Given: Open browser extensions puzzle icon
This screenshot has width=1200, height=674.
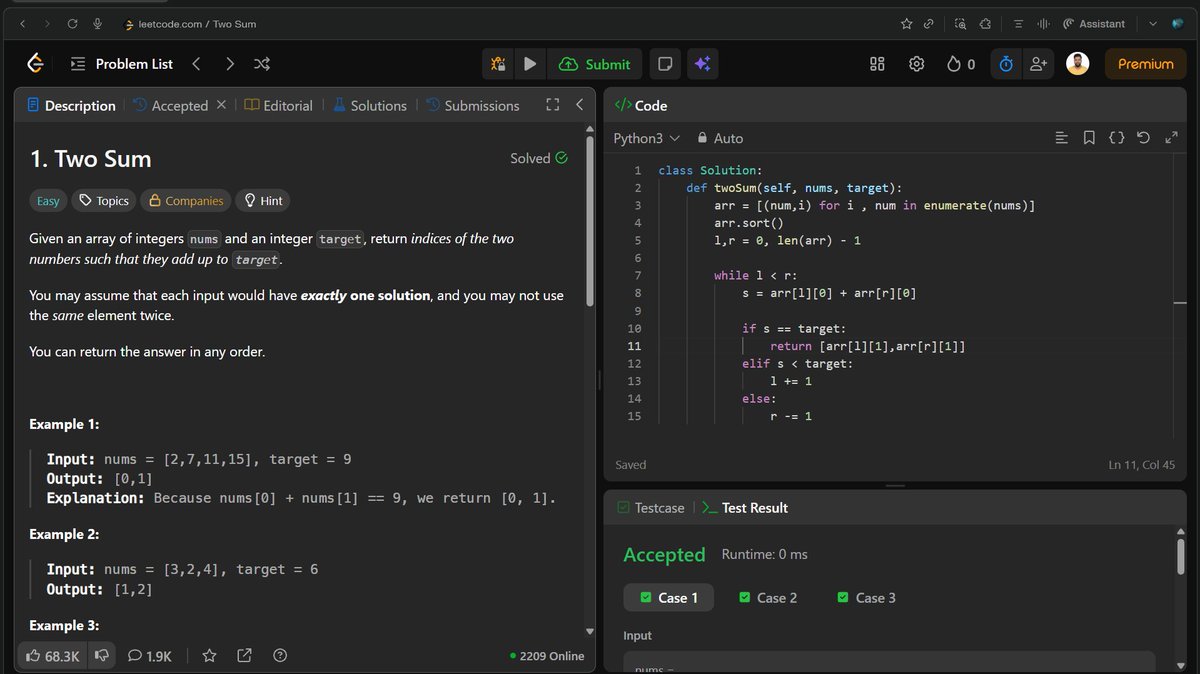Looking at the screenshot, I should click(x=985, y=24).
